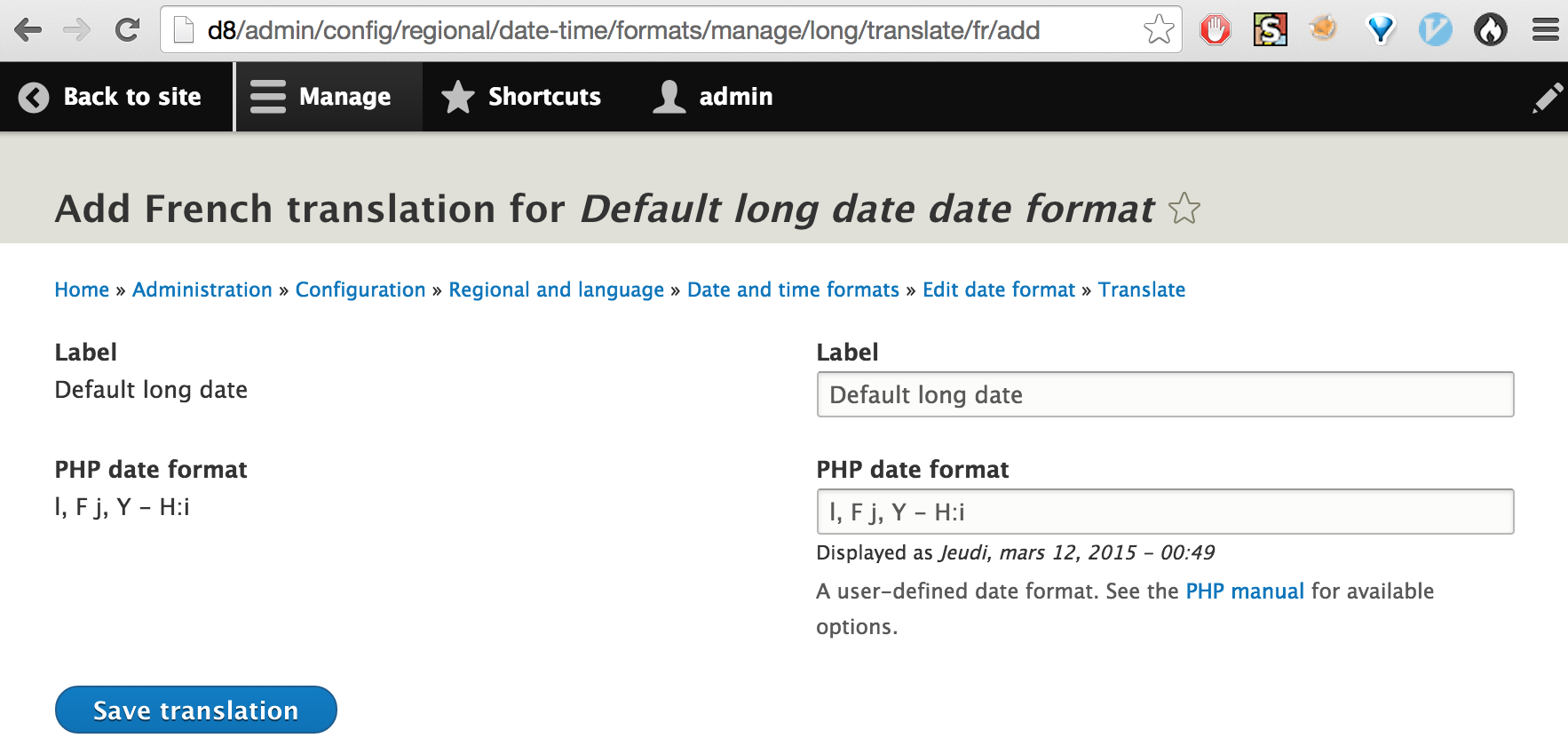This screenshot has height=746, width=1568.
Task: Click the pencil edit icon in the admin toolbar
Action: (x=1547, y=98)
